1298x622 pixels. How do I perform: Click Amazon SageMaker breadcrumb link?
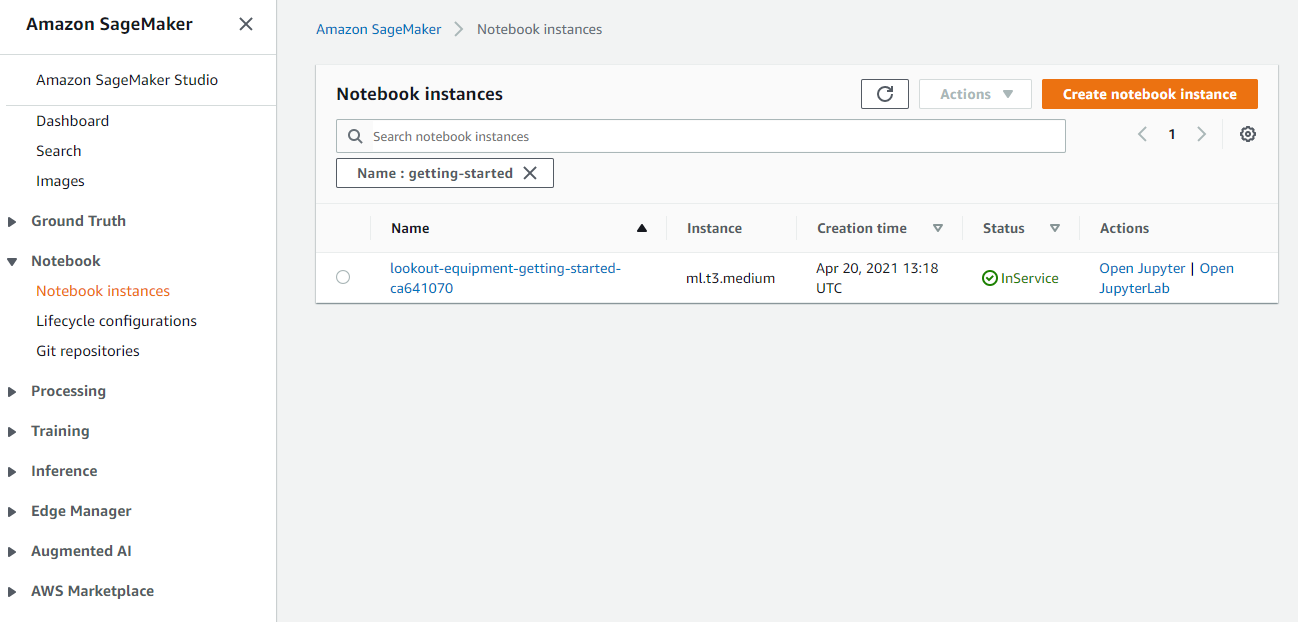pyautogui.click(x=379, y=29)
